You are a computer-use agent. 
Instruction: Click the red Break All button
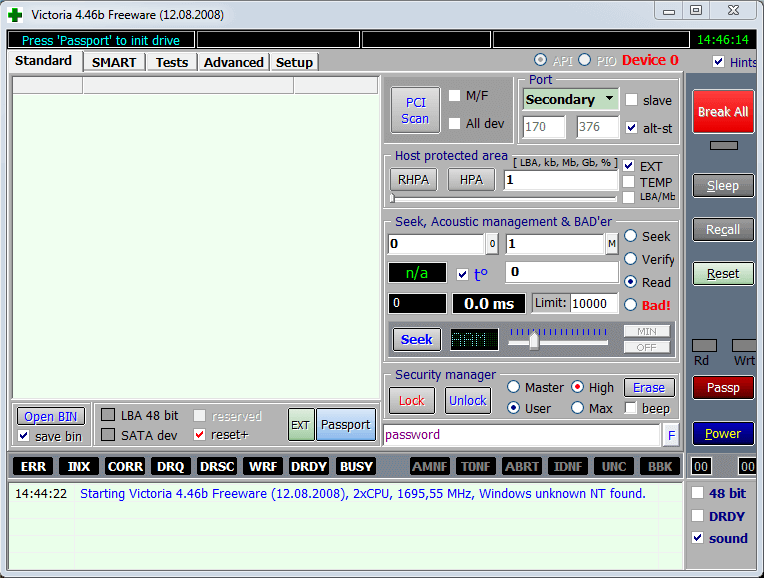coord(723,112)
